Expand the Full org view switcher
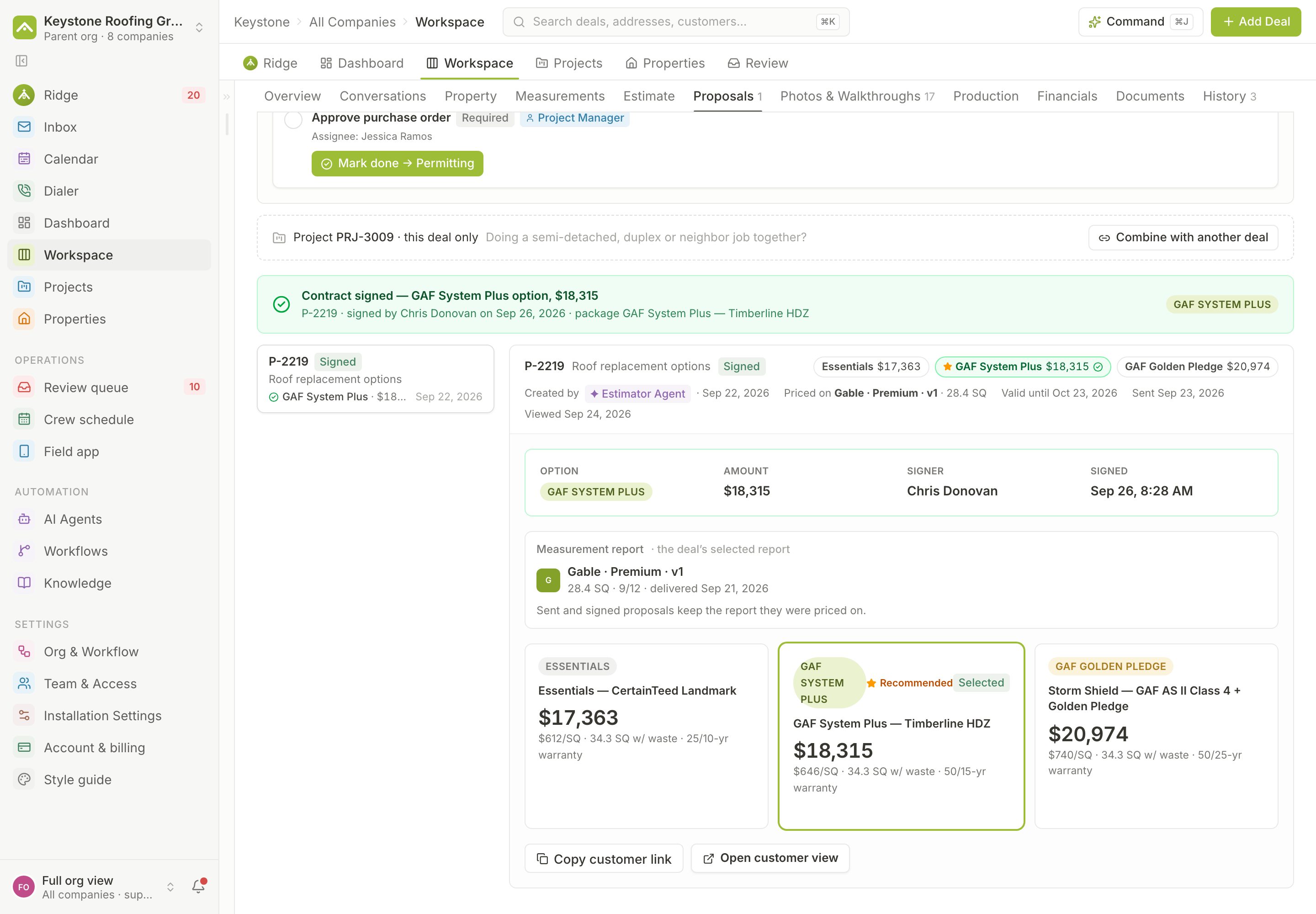The image size is (1316, 914). click(x=170, y=887)
